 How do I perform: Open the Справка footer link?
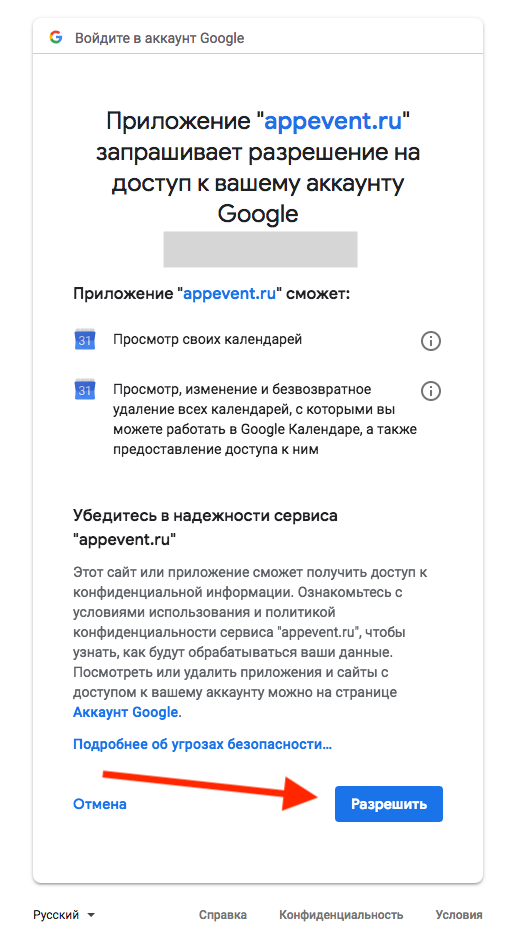point(223,915)
